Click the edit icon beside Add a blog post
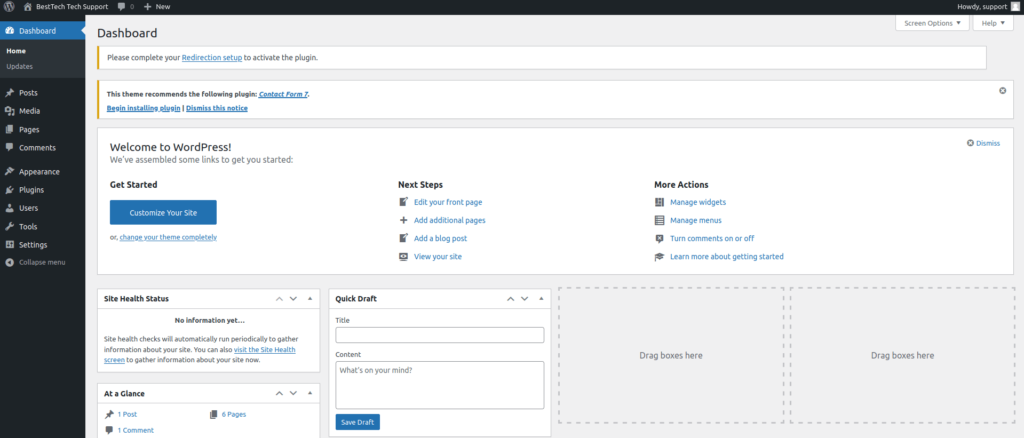The width and height of the screenshot is (1024, 438). pos(404,238)
